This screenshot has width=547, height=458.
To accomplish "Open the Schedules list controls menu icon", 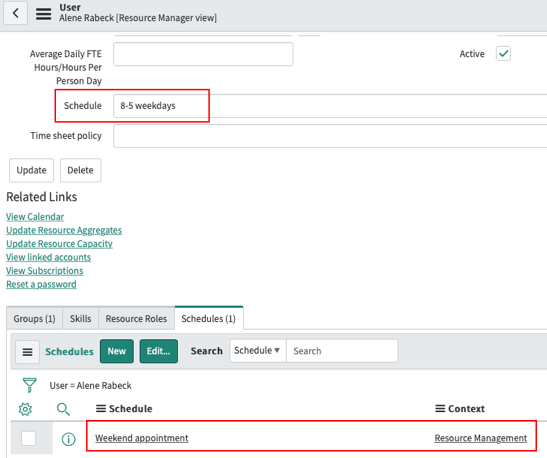I will [x=28, y=352].
